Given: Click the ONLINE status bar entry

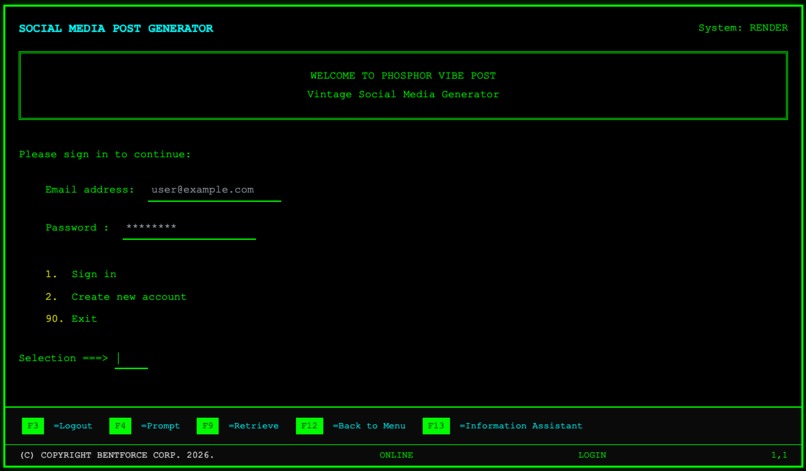Looking at the screenshot, I should tap(396, 455).
